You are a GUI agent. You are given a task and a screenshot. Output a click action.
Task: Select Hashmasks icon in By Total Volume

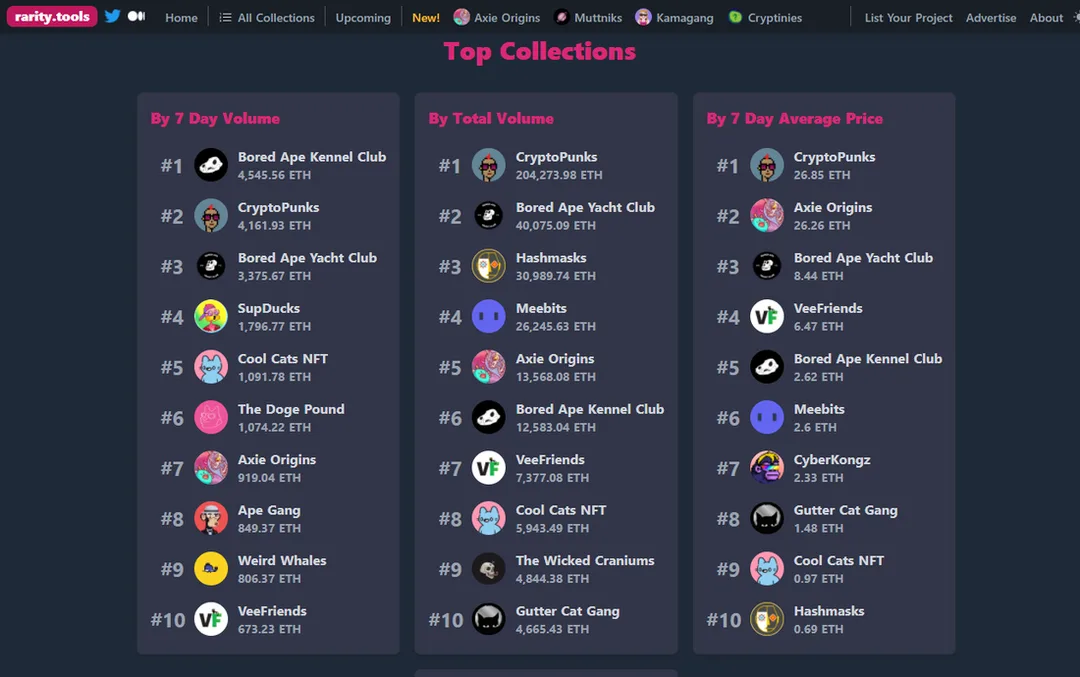click(x=489, y=266)
